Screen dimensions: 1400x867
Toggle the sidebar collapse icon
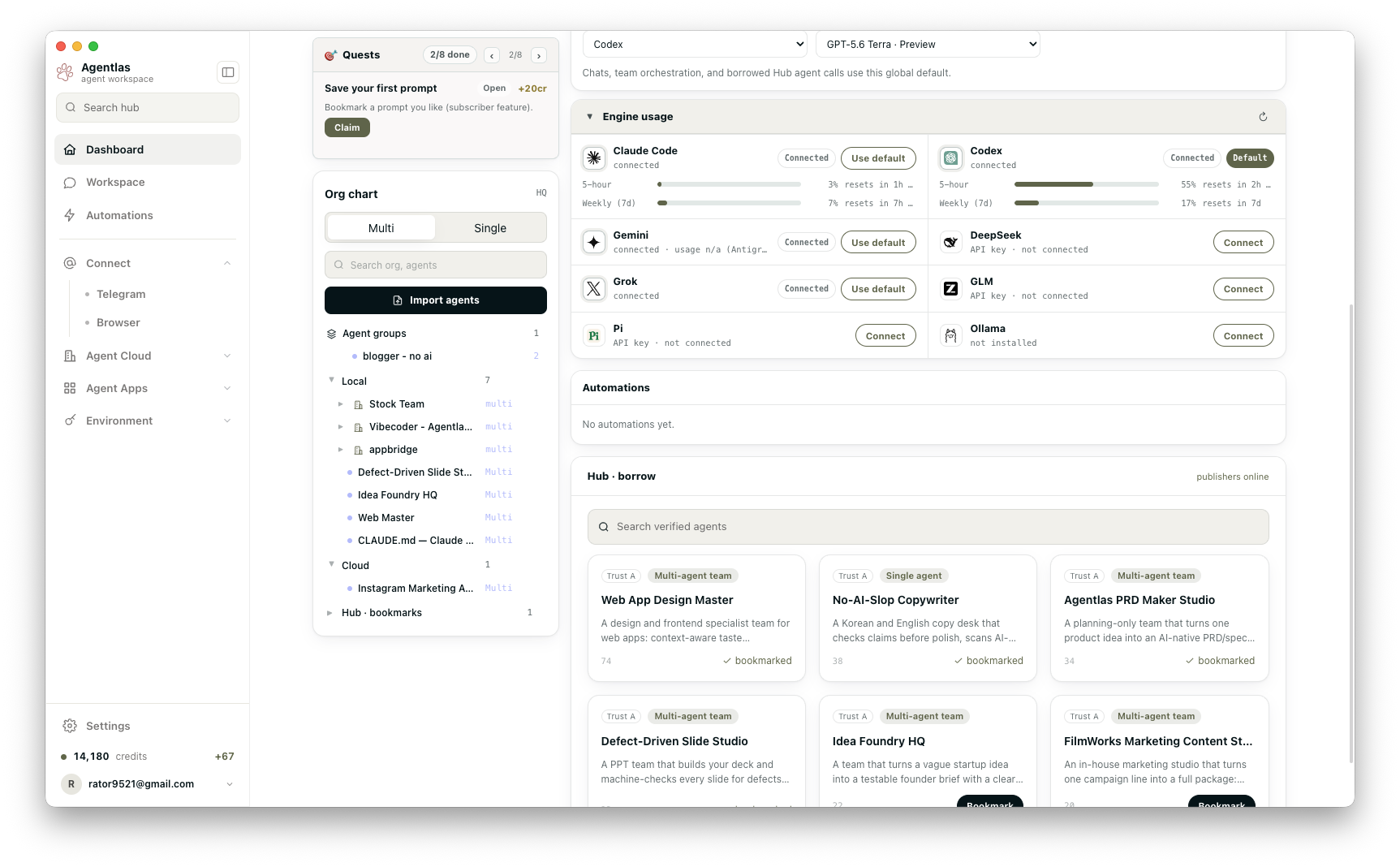pyautogui.click(x=228, y=72)
